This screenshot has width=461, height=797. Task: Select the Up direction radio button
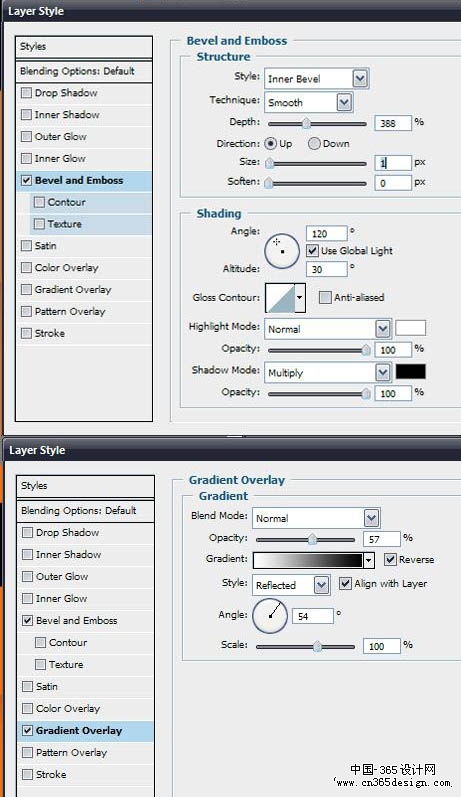coord(271,144)
